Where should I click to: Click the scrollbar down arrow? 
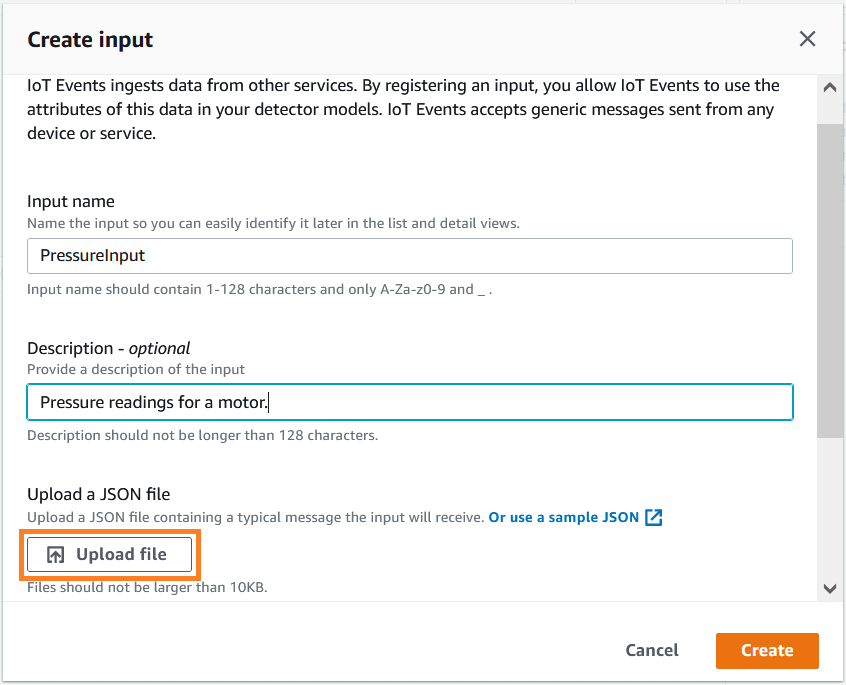[829, 589]
